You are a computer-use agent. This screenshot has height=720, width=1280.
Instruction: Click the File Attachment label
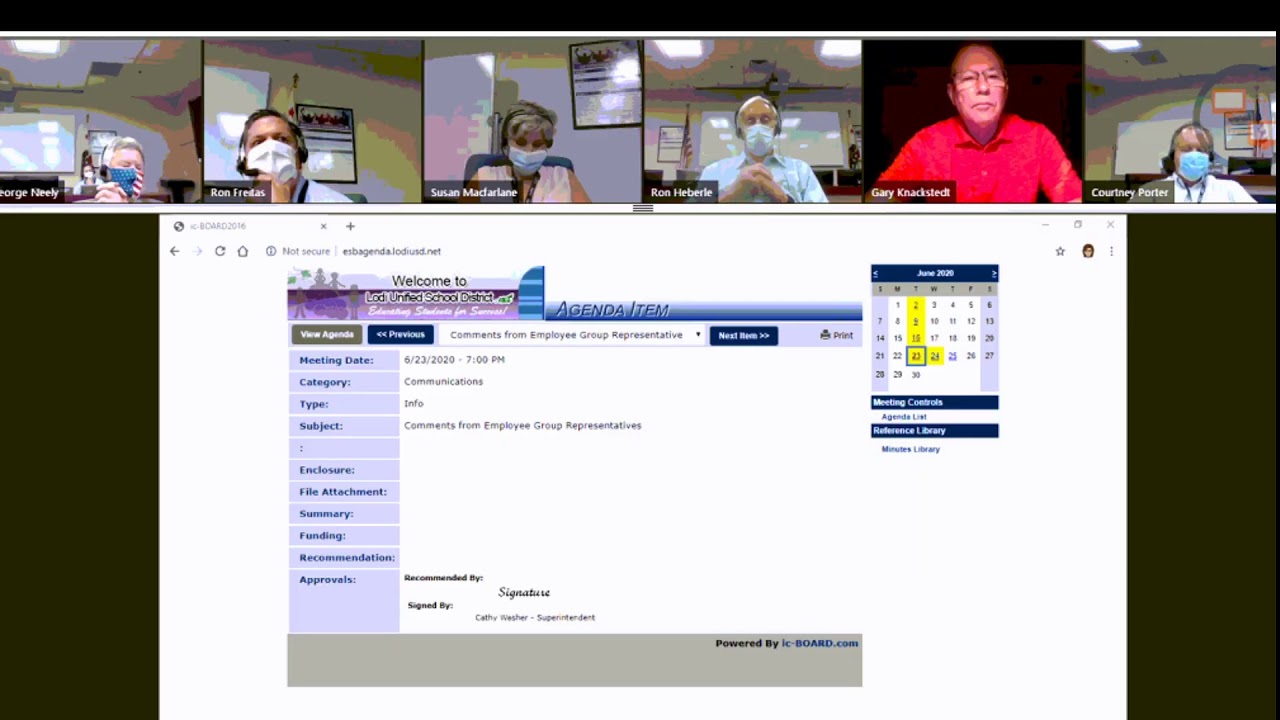(x=343, y=492)
